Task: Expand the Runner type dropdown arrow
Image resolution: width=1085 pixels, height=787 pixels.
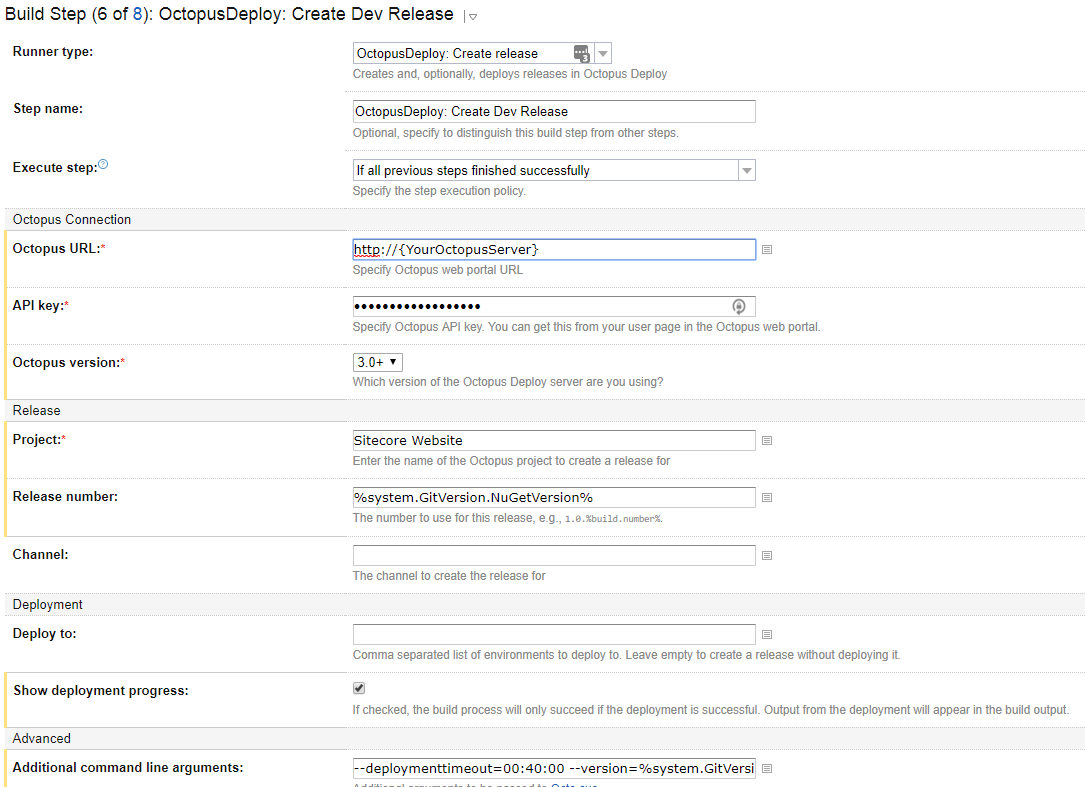Action: (x=603, y=53)
